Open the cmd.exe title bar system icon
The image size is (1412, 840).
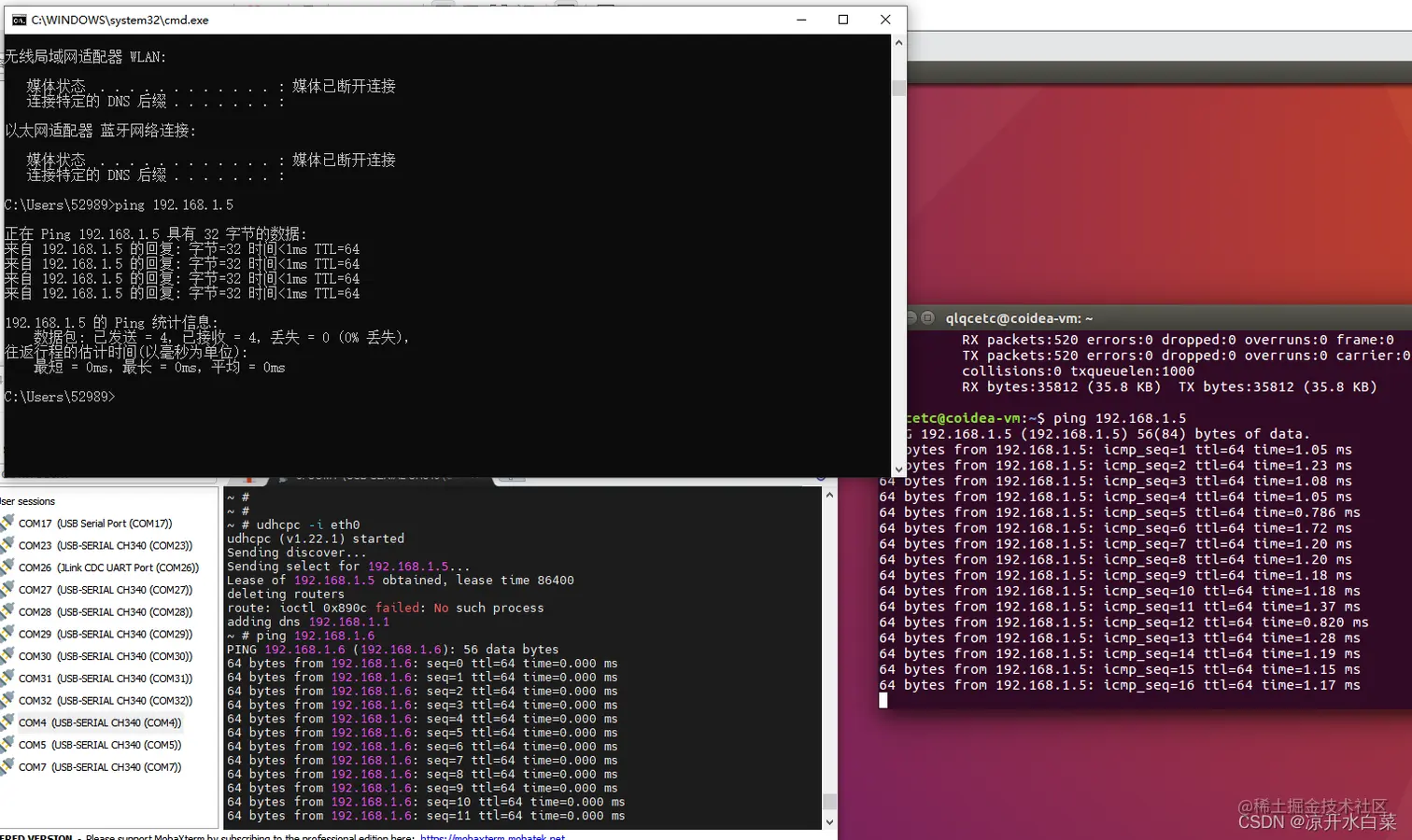tap(19, 20)
